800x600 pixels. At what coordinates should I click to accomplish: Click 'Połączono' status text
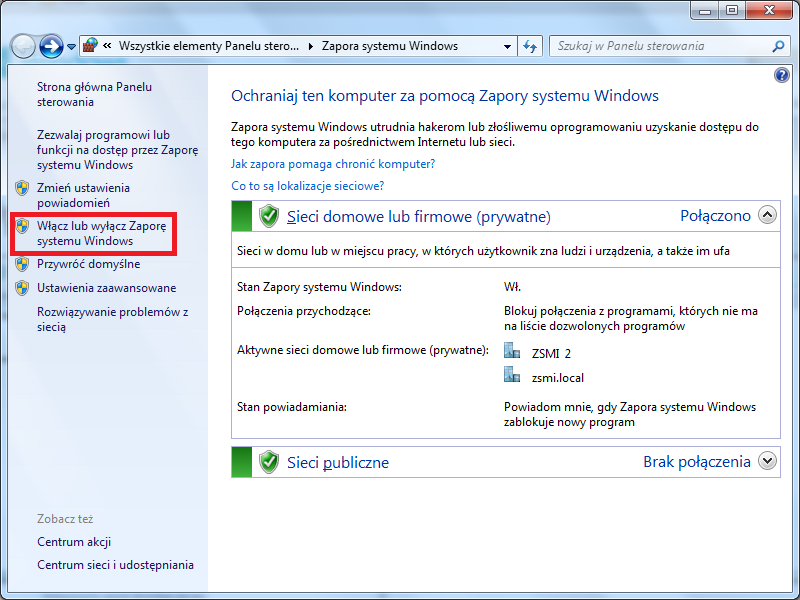coord(715,216)
